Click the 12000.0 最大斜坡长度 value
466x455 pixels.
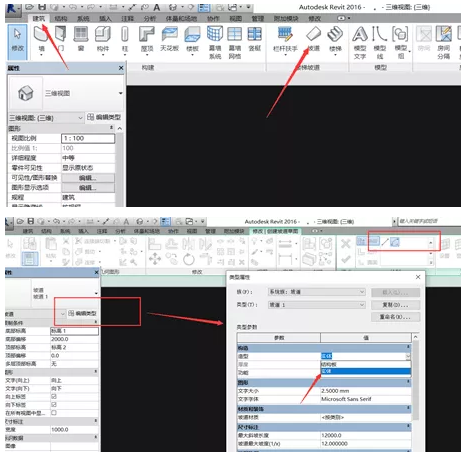tap(365, 435)
